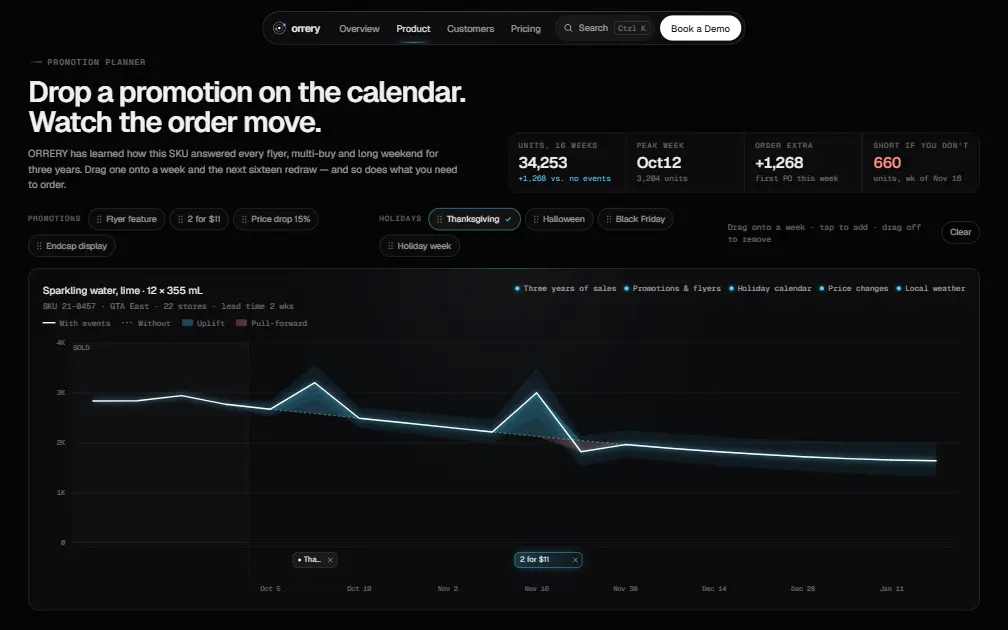Click the Promotions & flyers legend dot
This screenshot has width=1008, height=630.
point(626,289)
